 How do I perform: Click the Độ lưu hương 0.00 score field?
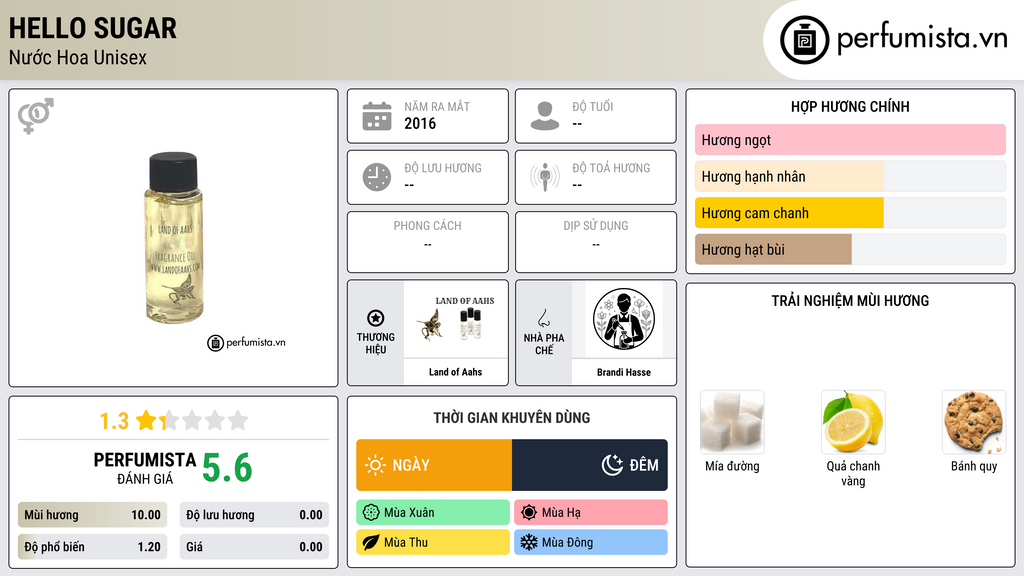click(254, 515)
